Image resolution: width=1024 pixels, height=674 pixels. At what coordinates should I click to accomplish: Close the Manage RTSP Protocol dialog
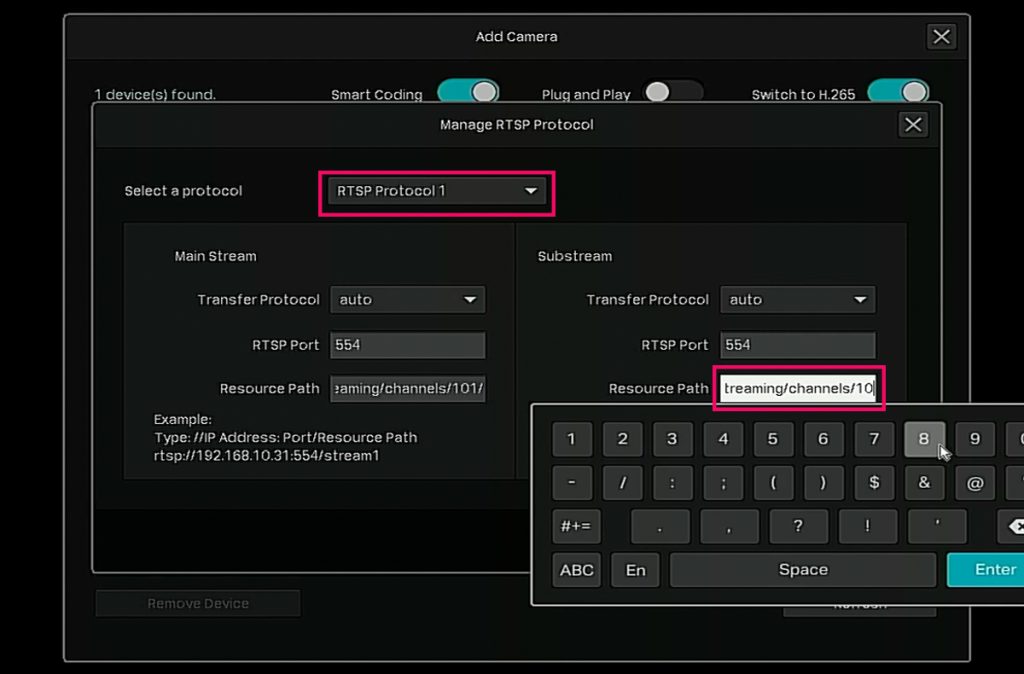[912, 125]
